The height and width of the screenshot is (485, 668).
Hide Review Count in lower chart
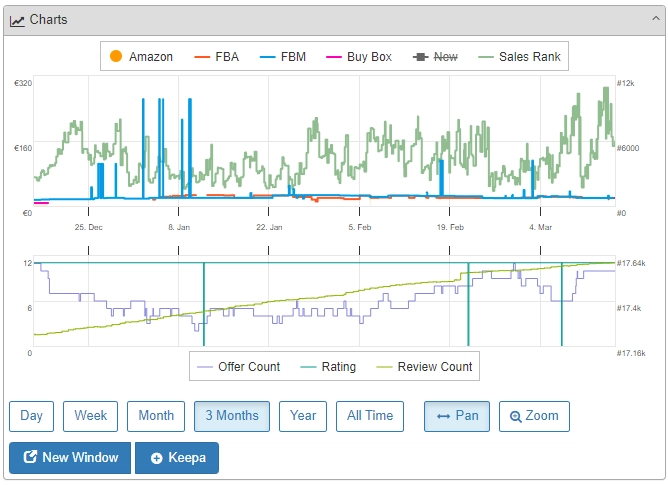[x=423, y=367]
